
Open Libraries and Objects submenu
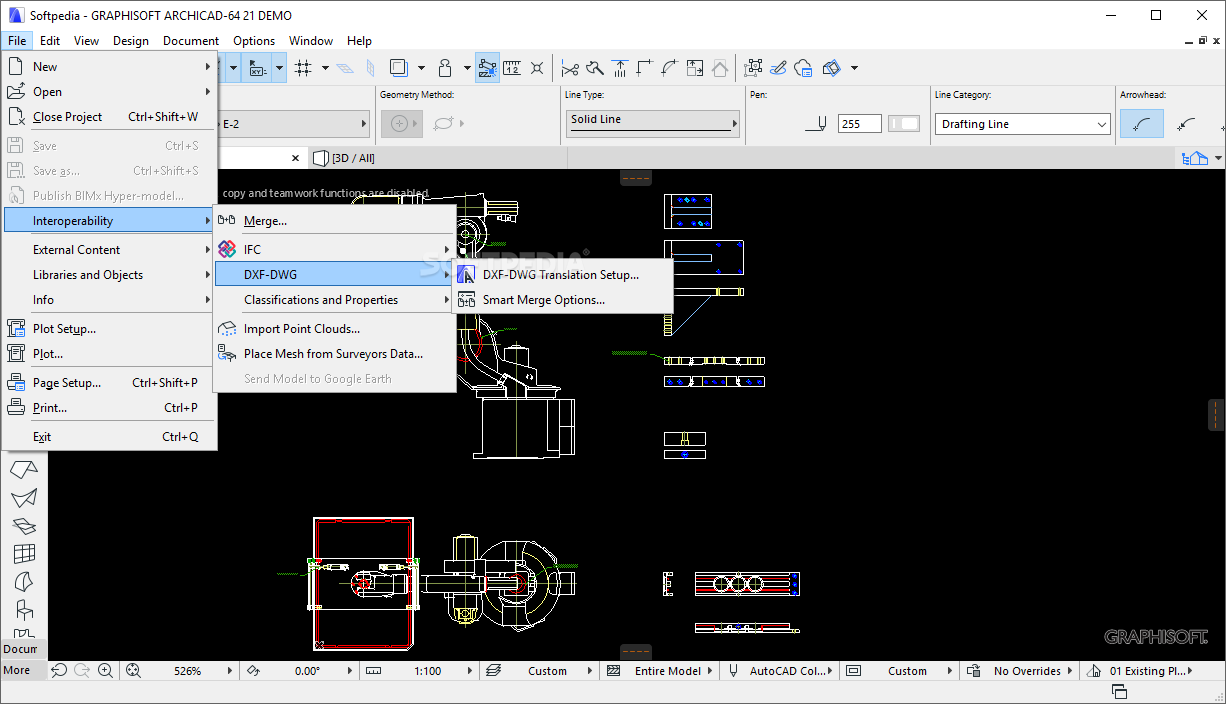pyautogui.click(x=110, y=275)
